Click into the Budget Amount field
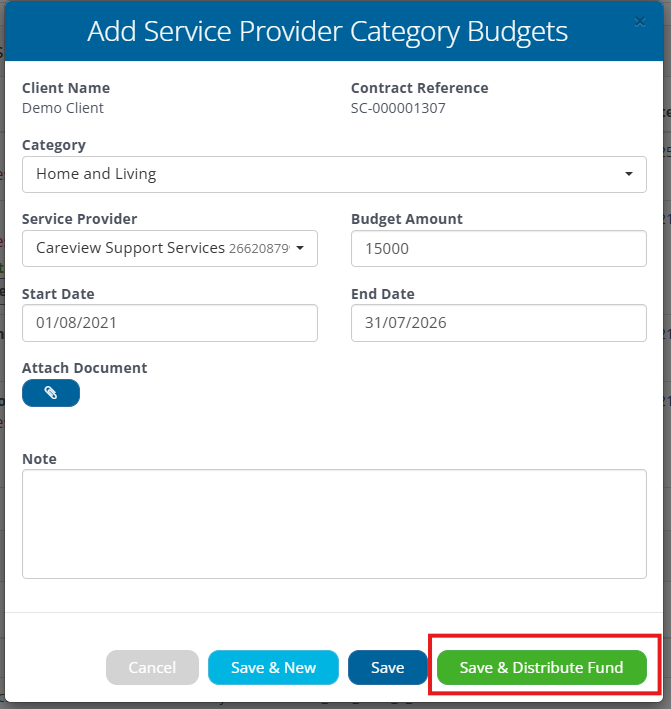Viewport: 671px width, 709px height. coord(498,249)
